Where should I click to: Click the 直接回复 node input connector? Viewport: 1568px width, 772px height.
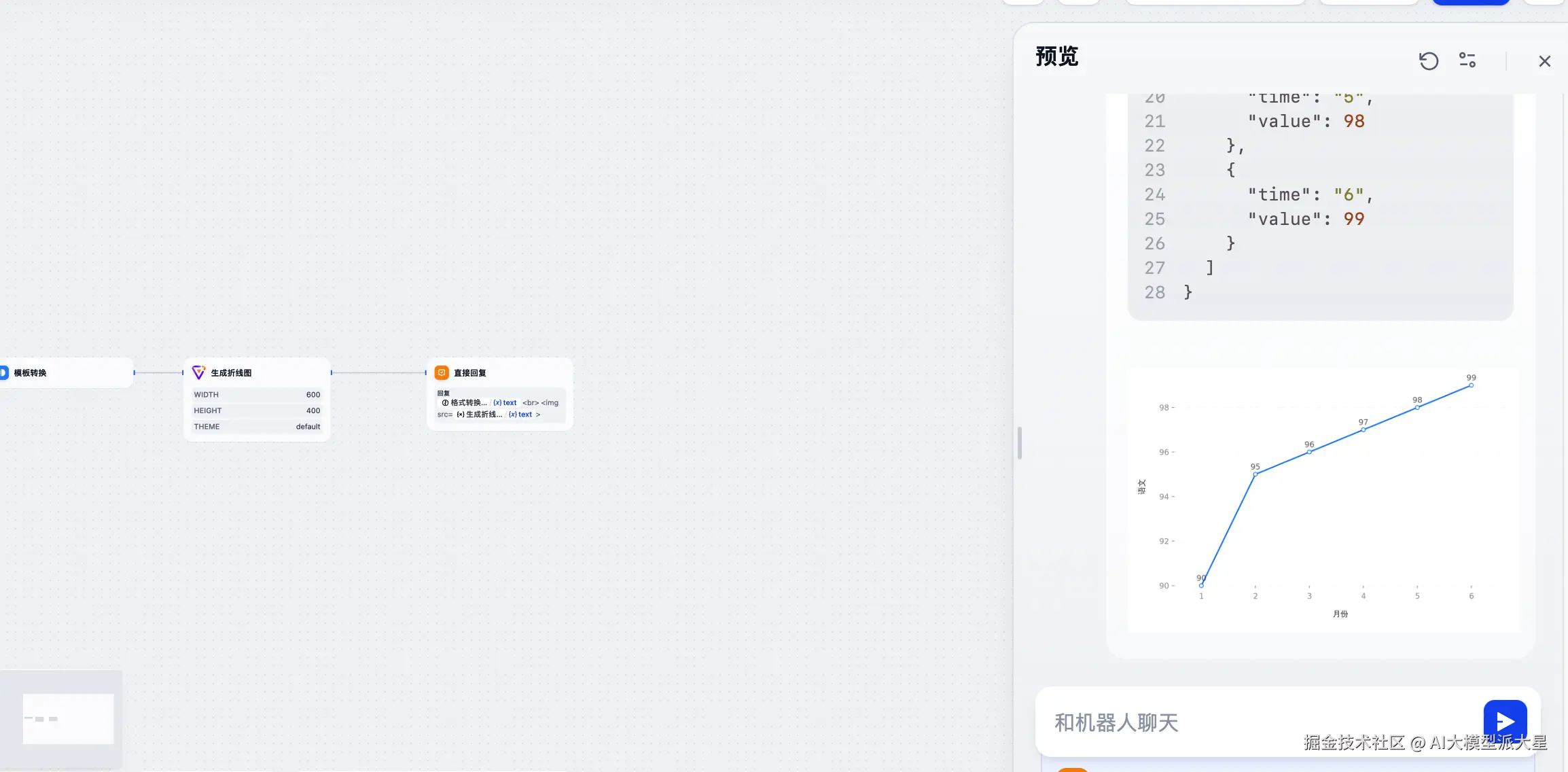pyautogui.click(x=426, y=372)
